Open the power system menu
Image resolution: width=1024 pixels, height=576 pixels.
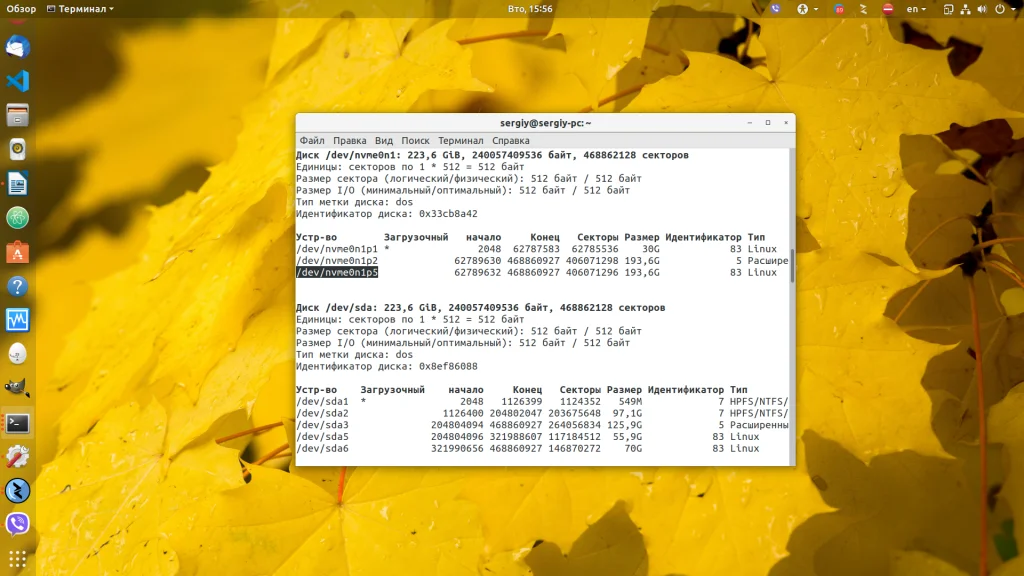pos(1004,9)
